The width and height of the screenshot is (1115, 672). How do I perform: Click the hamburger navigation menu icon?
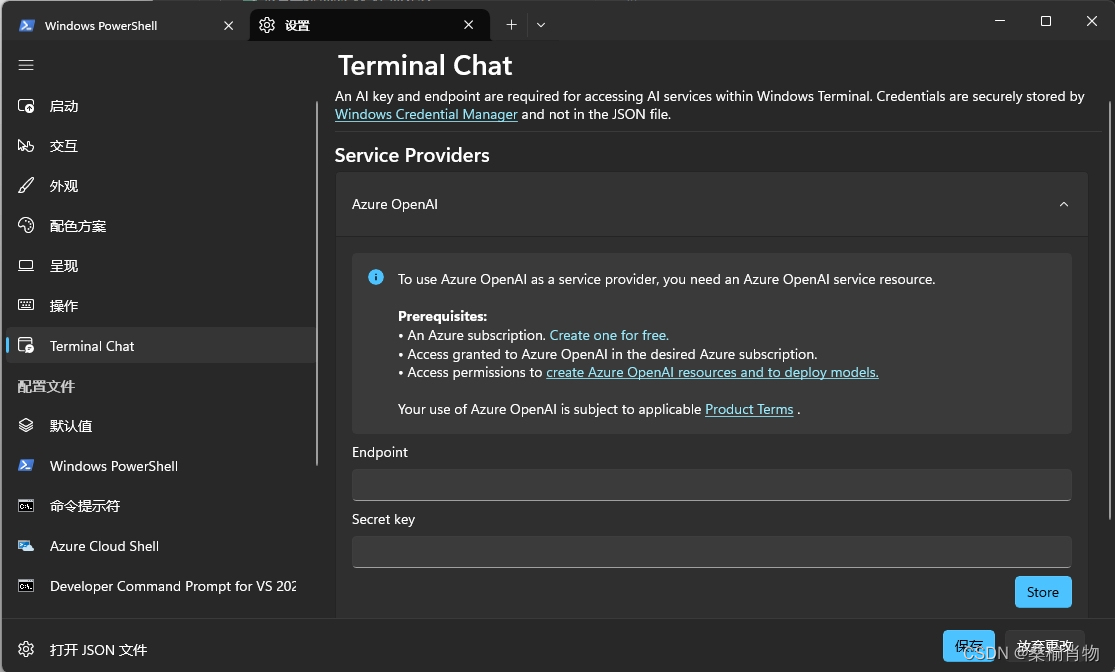coord(26,65)
